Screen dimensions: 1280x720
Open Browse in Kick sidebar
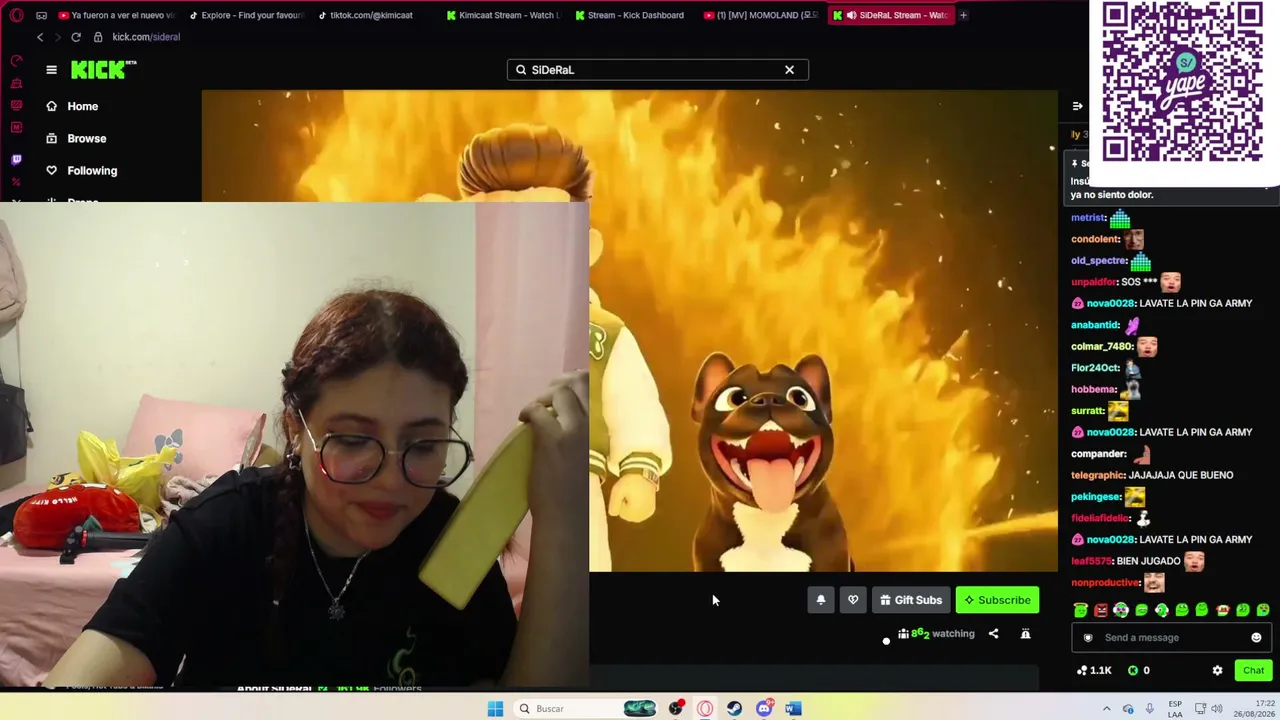pyautogui.click(x=76, y=138)
